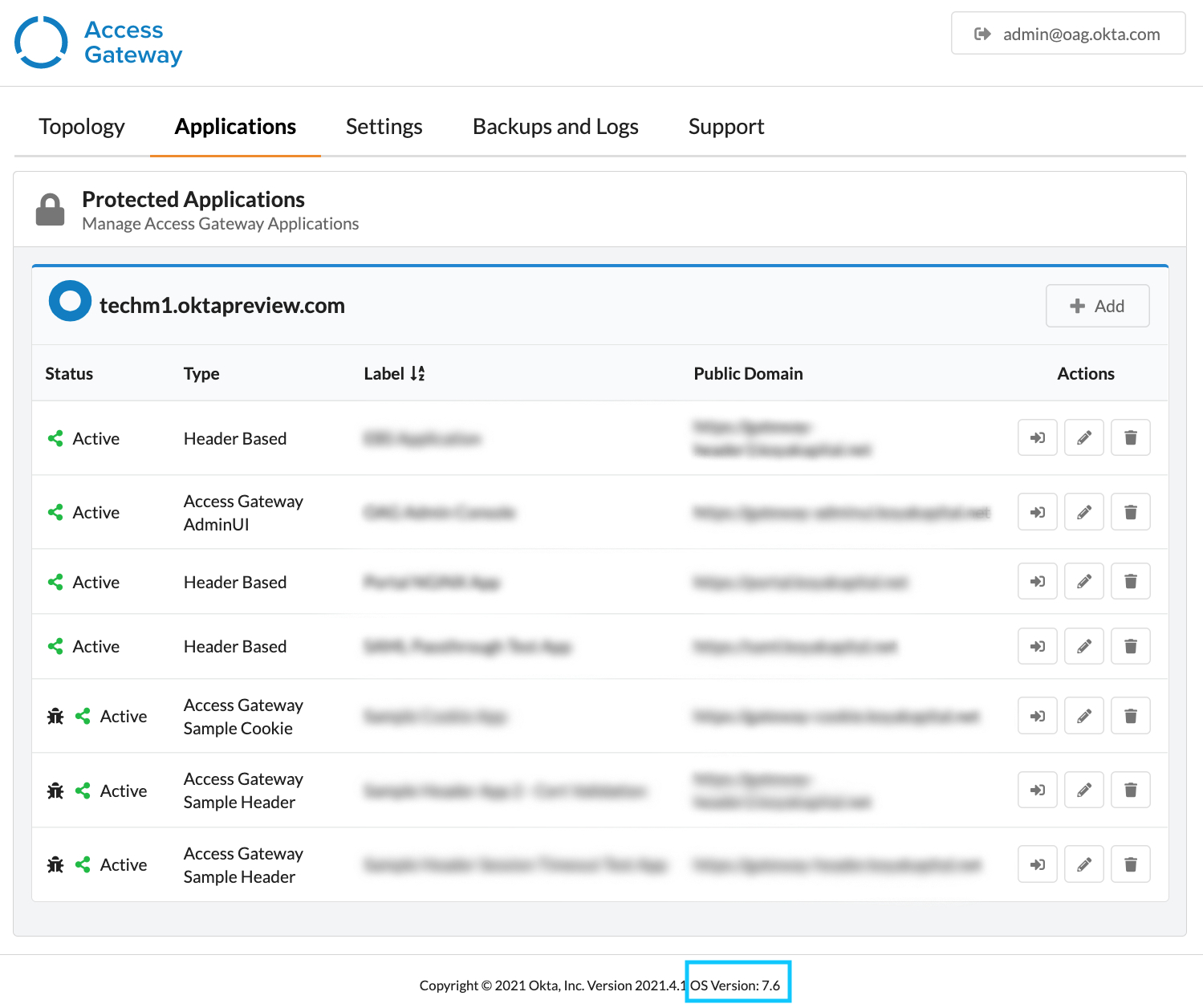Image resolution: width=1203 pixels, height=1008 pixels.
Task: Sign out via admin@oag.okta.com button
Action: (1068, 34)
